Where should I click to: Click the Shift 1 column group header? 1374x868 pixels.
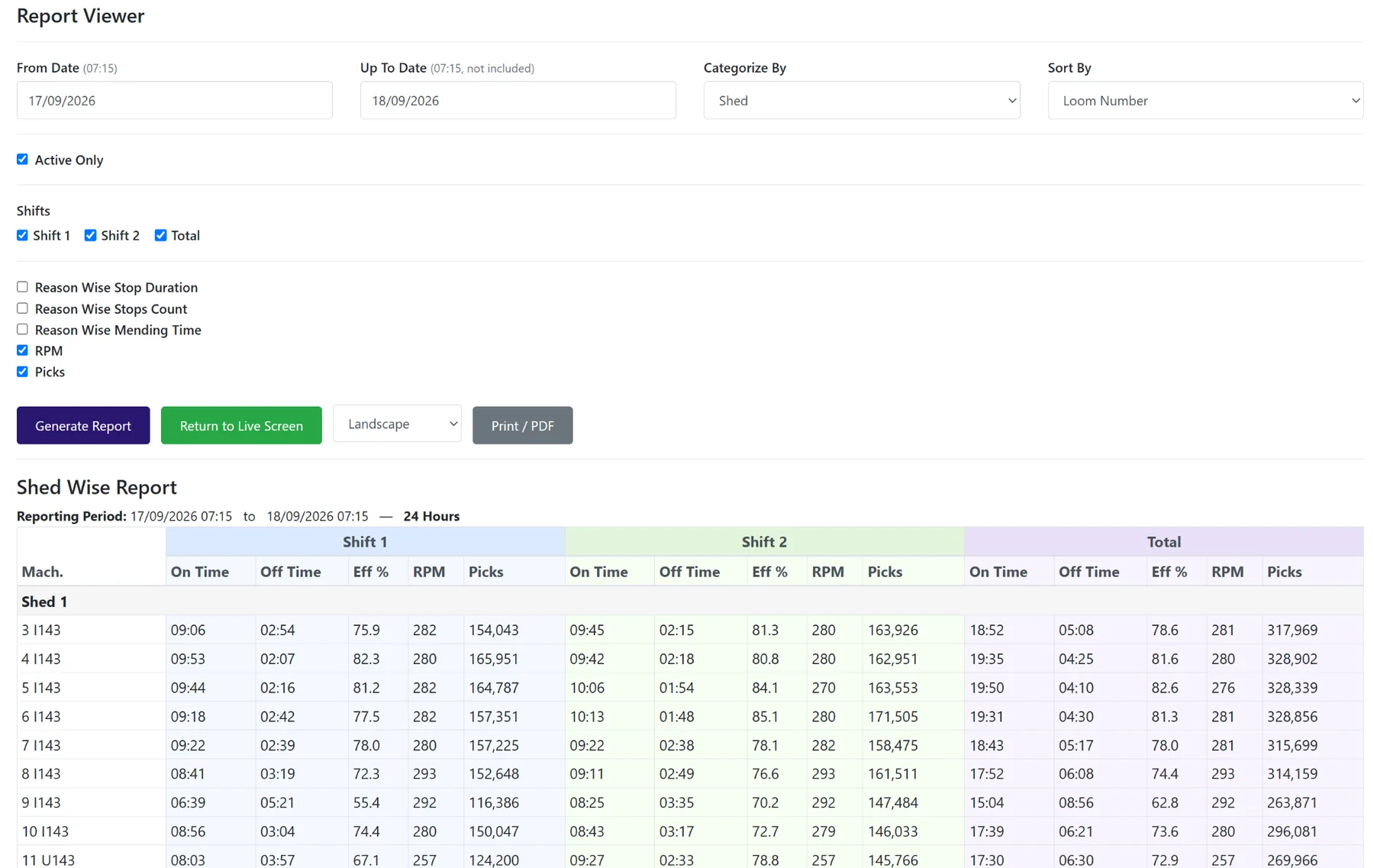[x=365, y=541]
